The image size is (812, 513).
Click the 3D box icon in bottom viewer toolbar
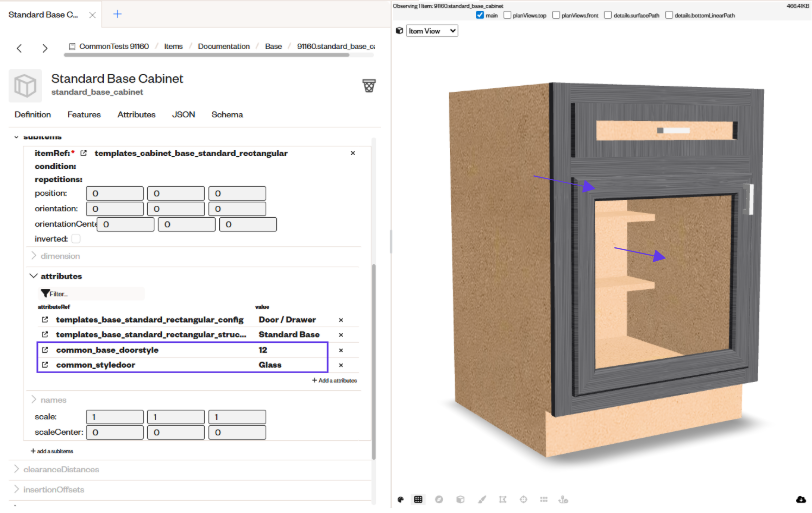click(460, 500)
